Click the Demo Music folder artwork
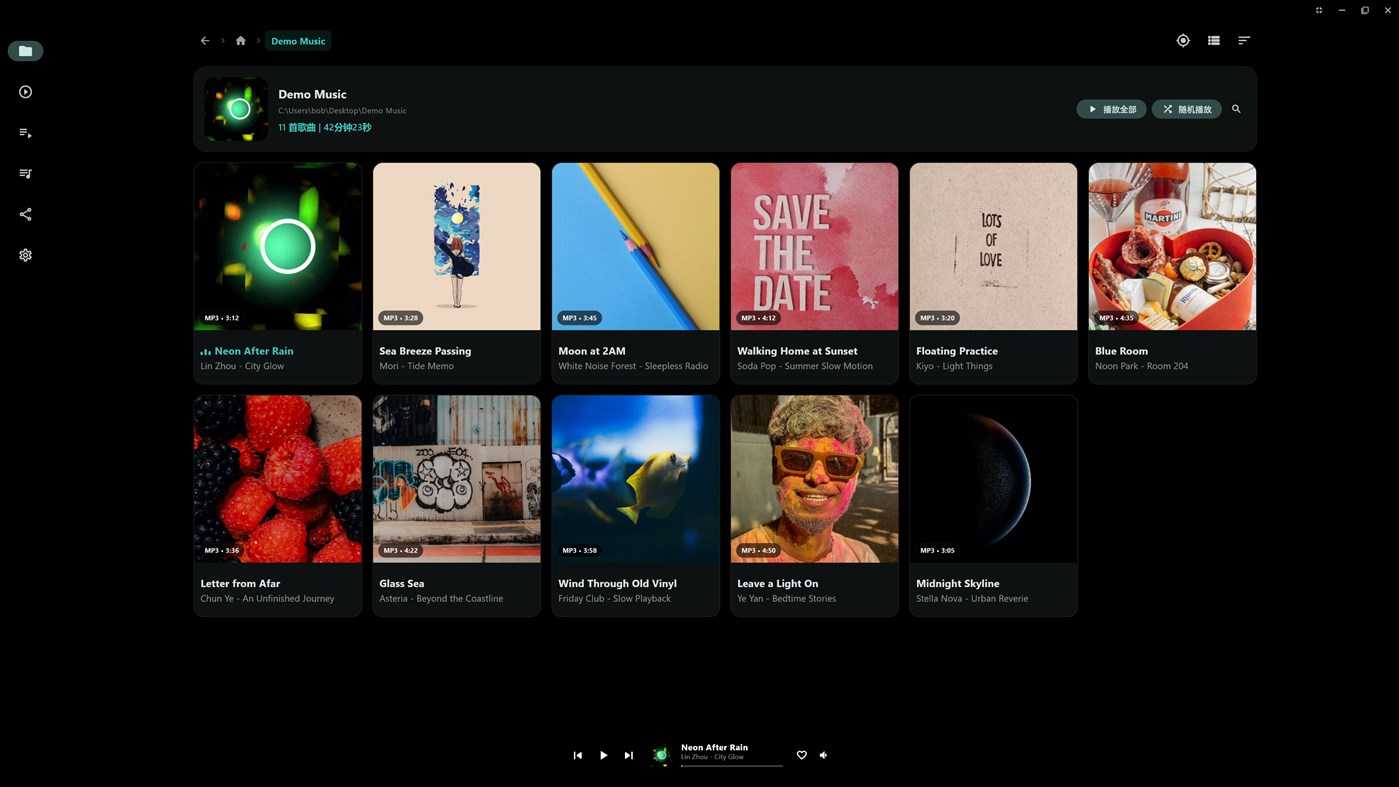Image resolution: width=1399 pixels, height=787 pixels. tap(236, 109)
